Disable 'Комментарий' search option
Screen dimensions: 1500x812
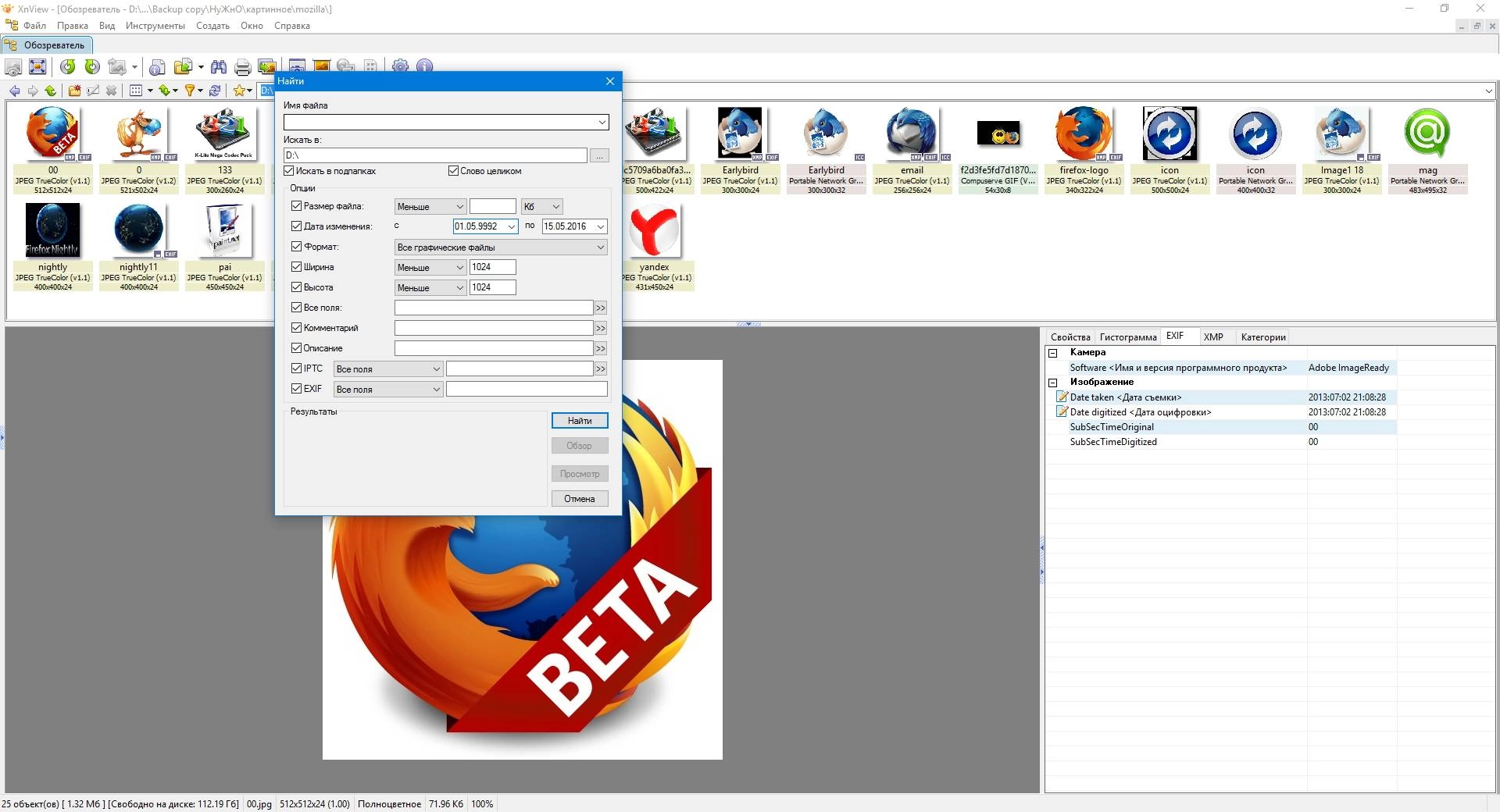(x=296, y=328)
